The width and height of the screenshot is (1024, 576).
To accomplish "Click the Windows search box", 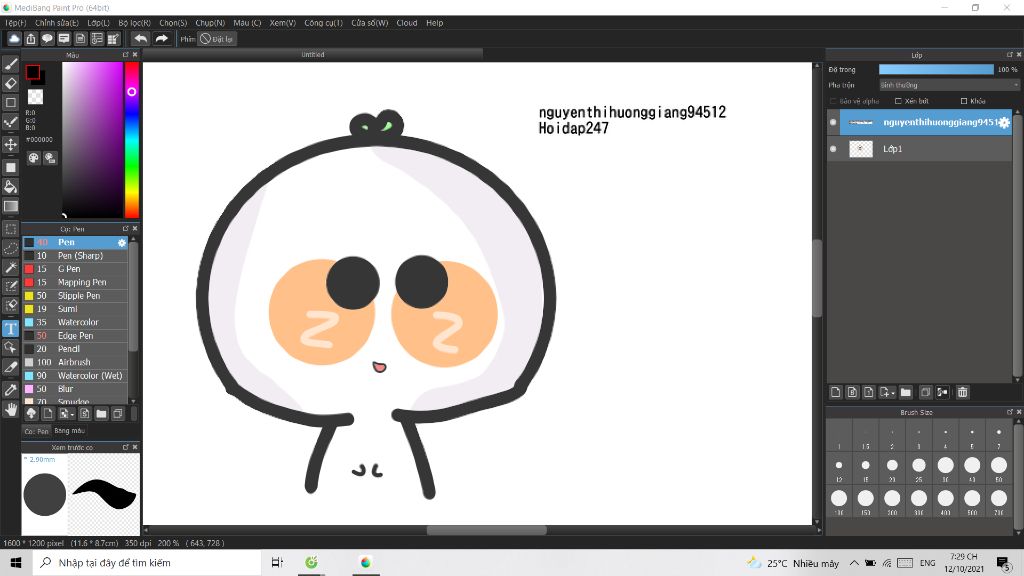I will (146, 562).
